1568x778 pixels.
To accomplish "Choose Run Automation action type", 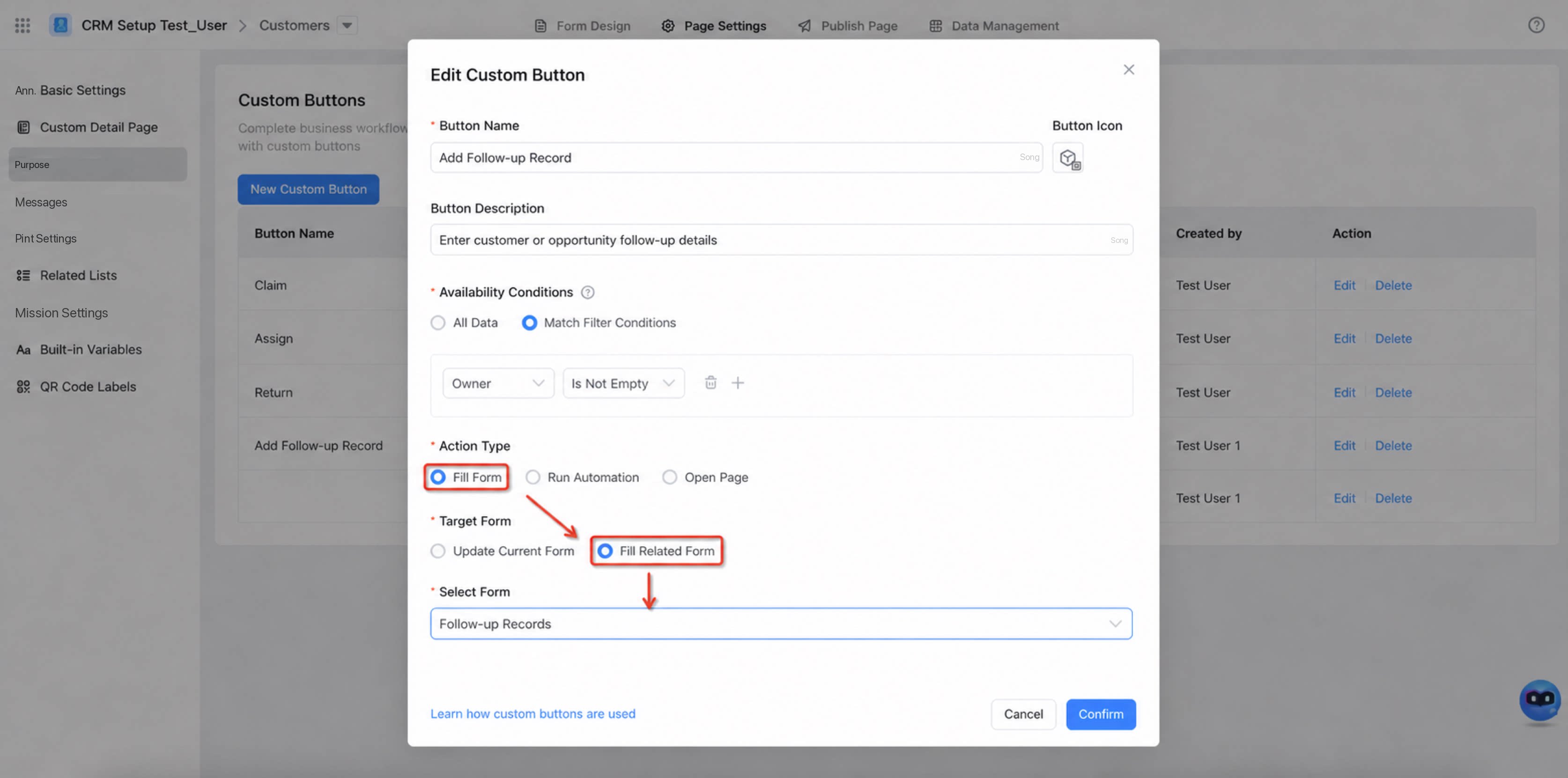I will (533, 477).
